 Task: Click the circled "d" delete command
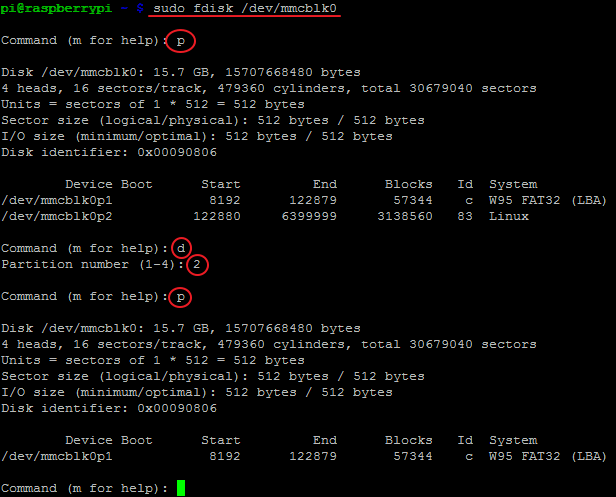(180, 248)
